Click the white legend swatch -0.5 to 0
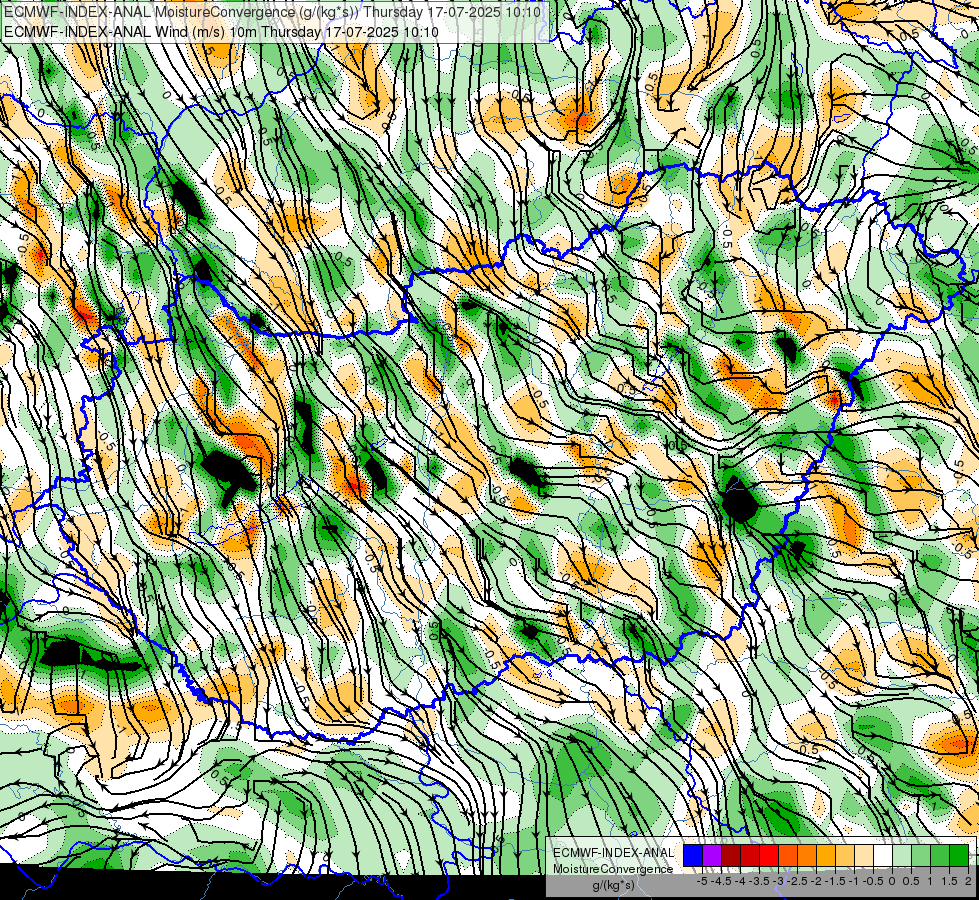The width and height of the screenshot is (979, 900). (883, 856)
